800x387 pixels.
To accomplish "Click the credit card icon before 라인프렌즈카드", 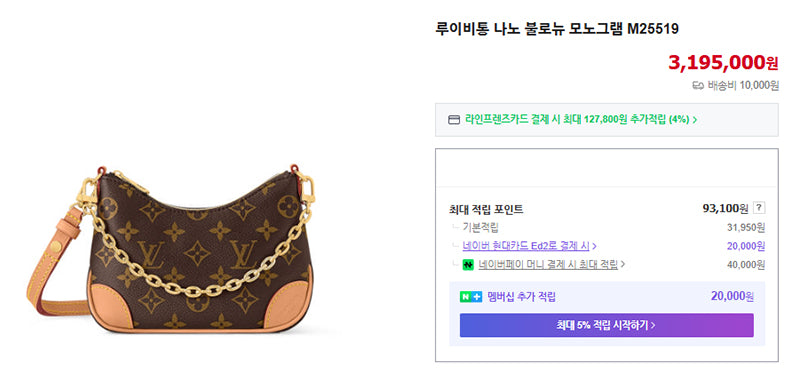I will pos(454,120).
